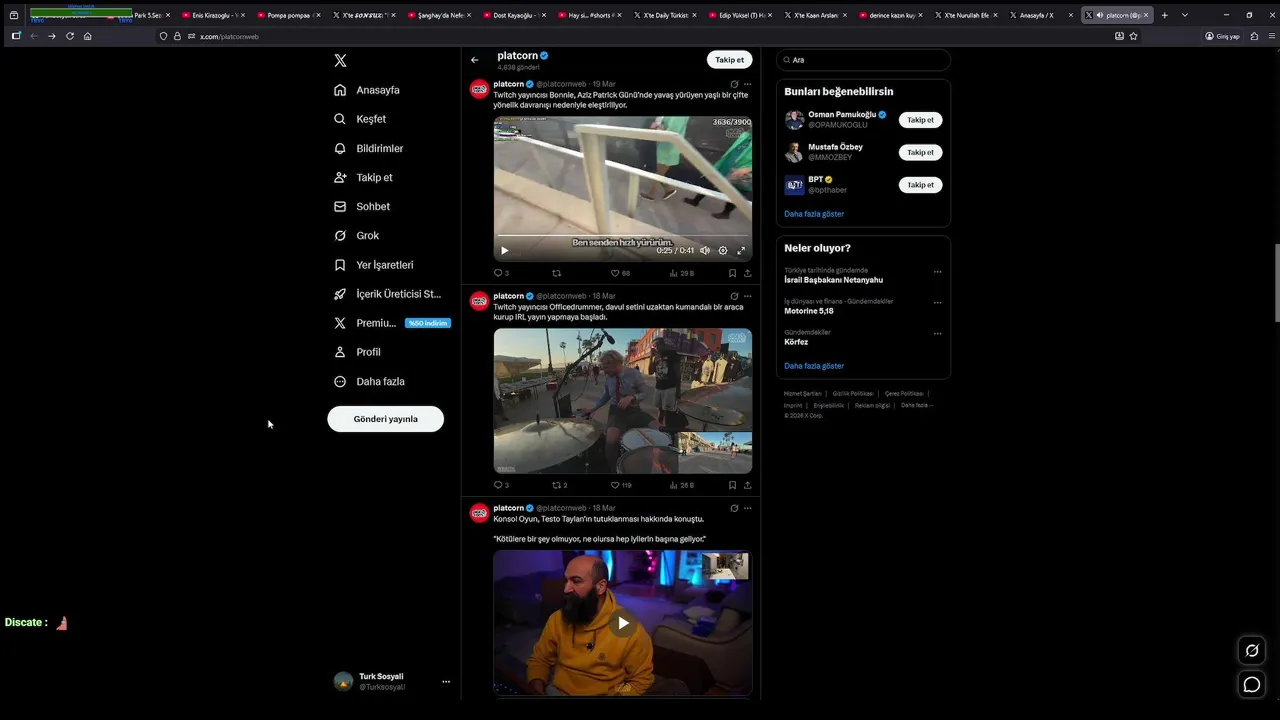Screen dimensions: 1280x720
Task: Play the Bonnie video
Action: coord(504,251)
